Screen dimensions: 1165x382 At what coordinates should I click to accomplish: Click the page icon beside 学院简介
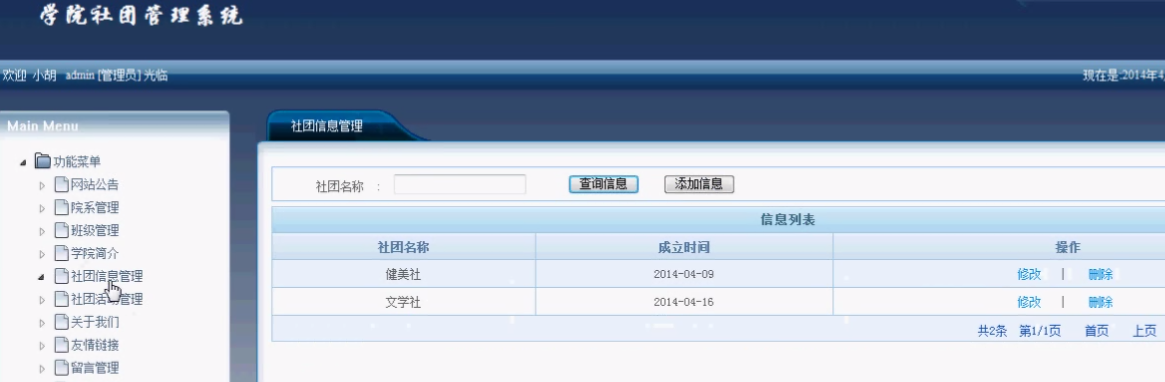62,254
